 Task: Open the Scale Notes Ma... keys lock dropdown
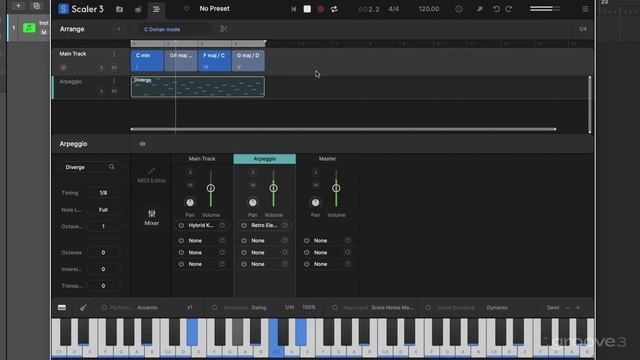point(392,307)
